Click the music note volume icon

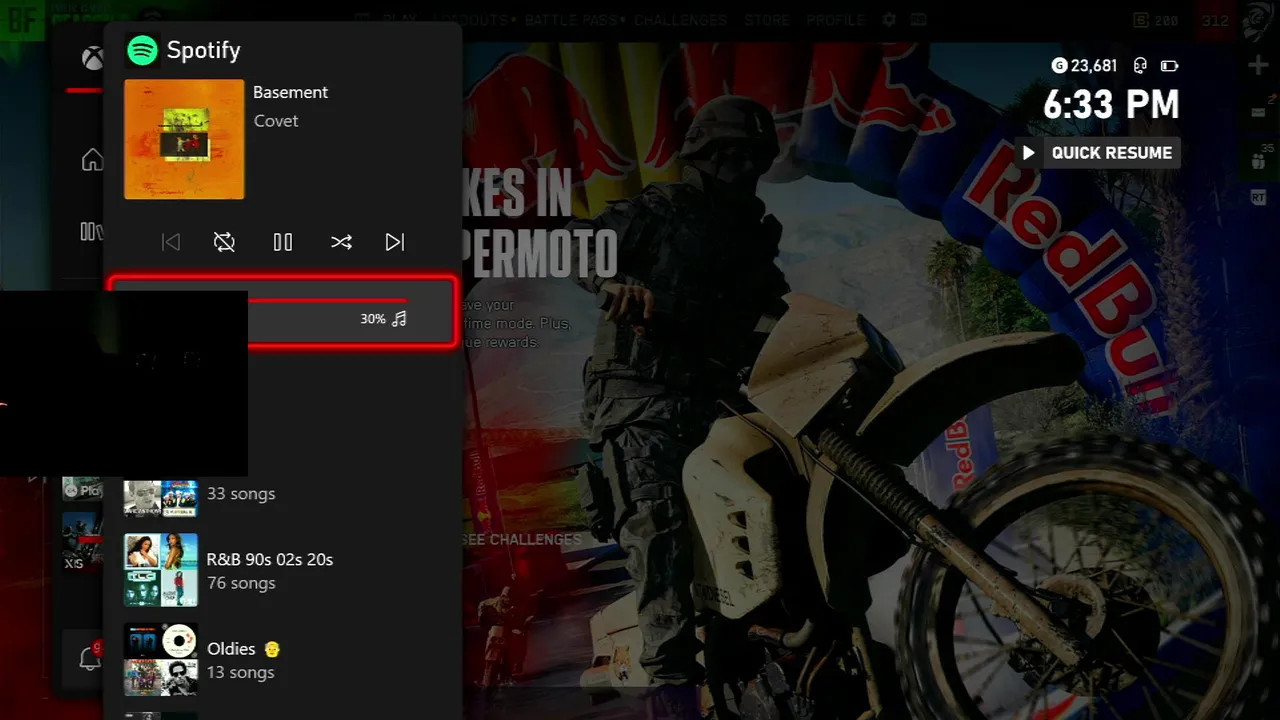pos(399,319)
